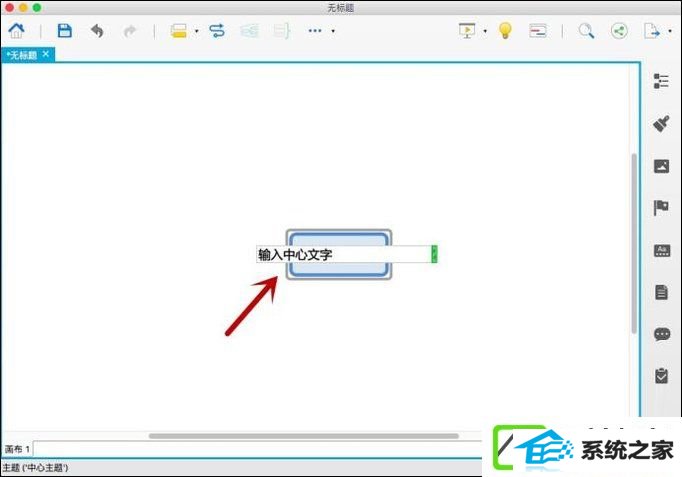
Task: Click the 无标题 window title
Action: pos(341,7)
